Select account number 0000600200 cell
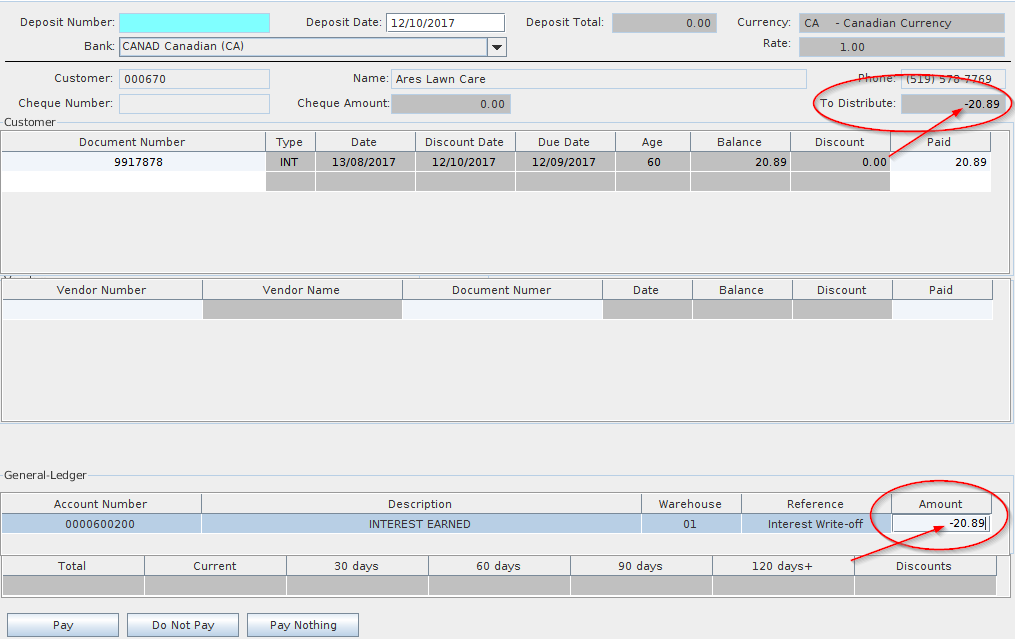 click(x=100, y=524)
